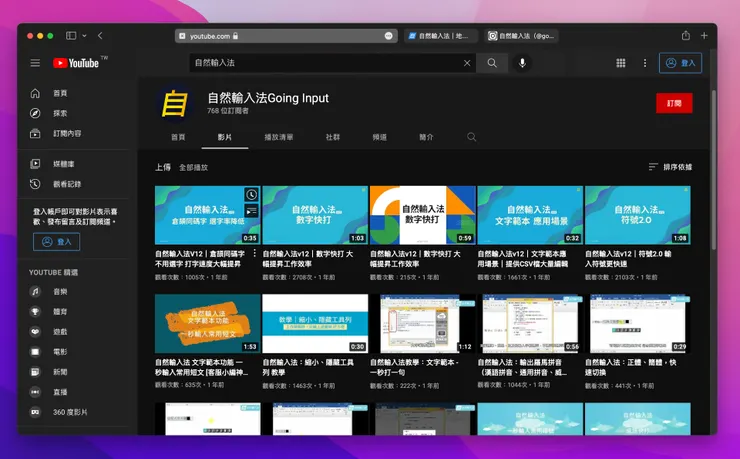Image resolution: width=740 pixels, height=459 pixels.
Task: Sign in with the top-right 登入 button
Action: click(680, 63)
